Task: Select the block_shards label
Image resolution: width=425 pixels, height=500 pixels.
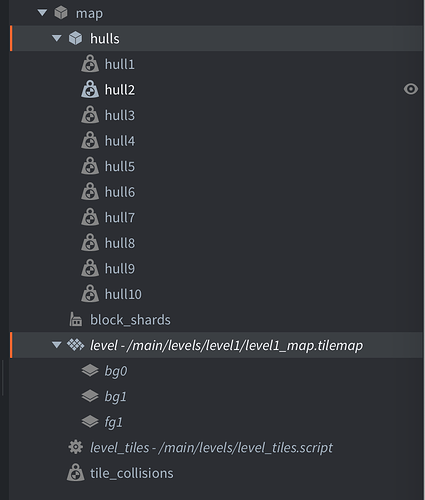Action: click(130, 320)
